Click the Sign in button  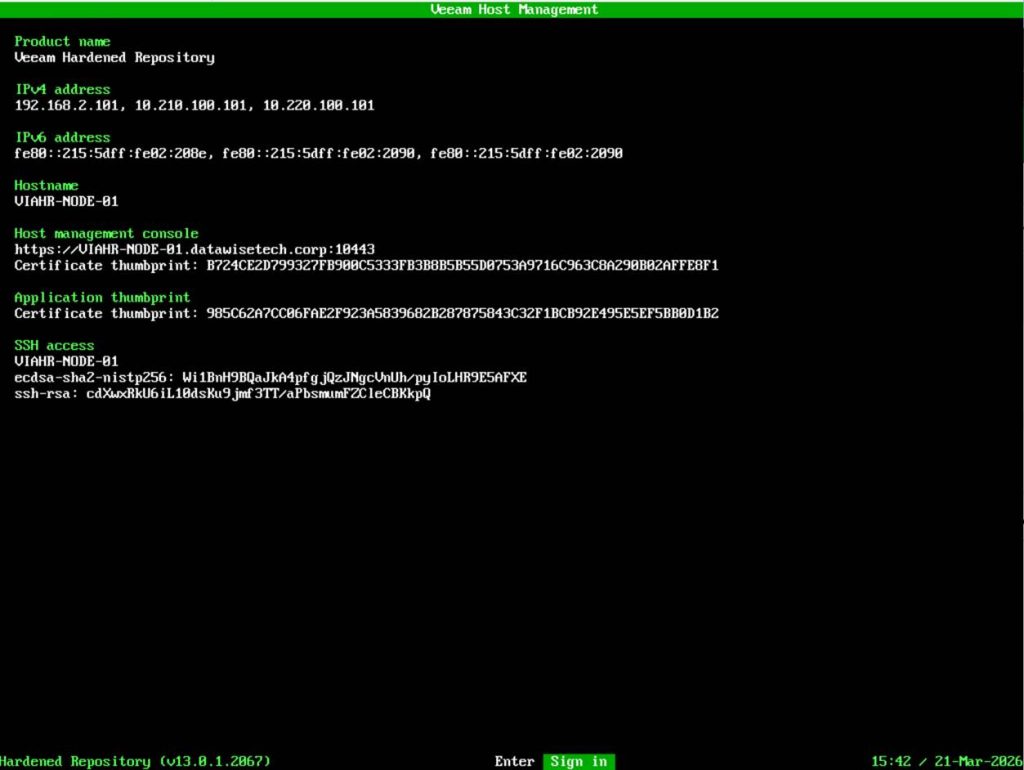coord(578,761)
